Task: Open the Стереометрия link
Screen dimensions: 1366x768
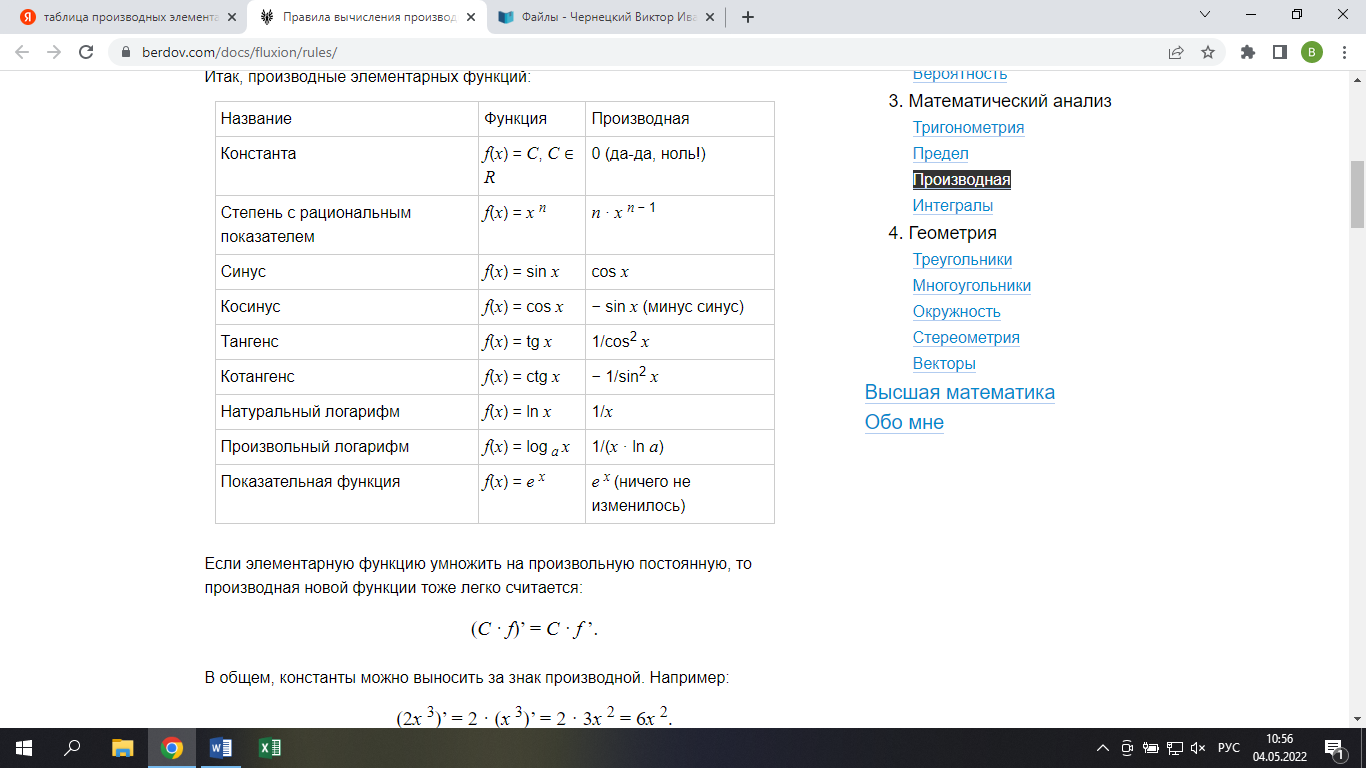Action: (x=966, y=338)
